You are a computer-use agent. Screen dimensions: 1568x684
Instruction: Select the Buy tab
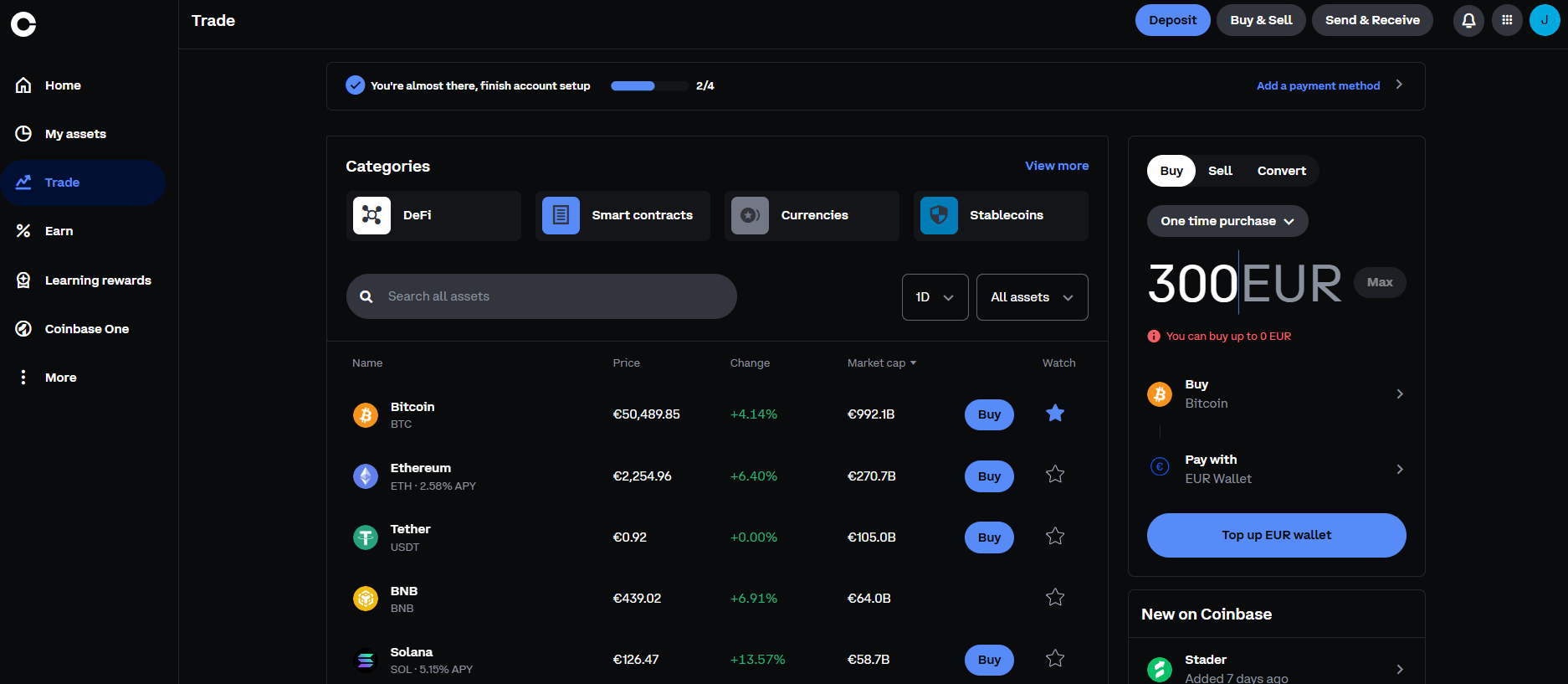tap(1171, 171)
